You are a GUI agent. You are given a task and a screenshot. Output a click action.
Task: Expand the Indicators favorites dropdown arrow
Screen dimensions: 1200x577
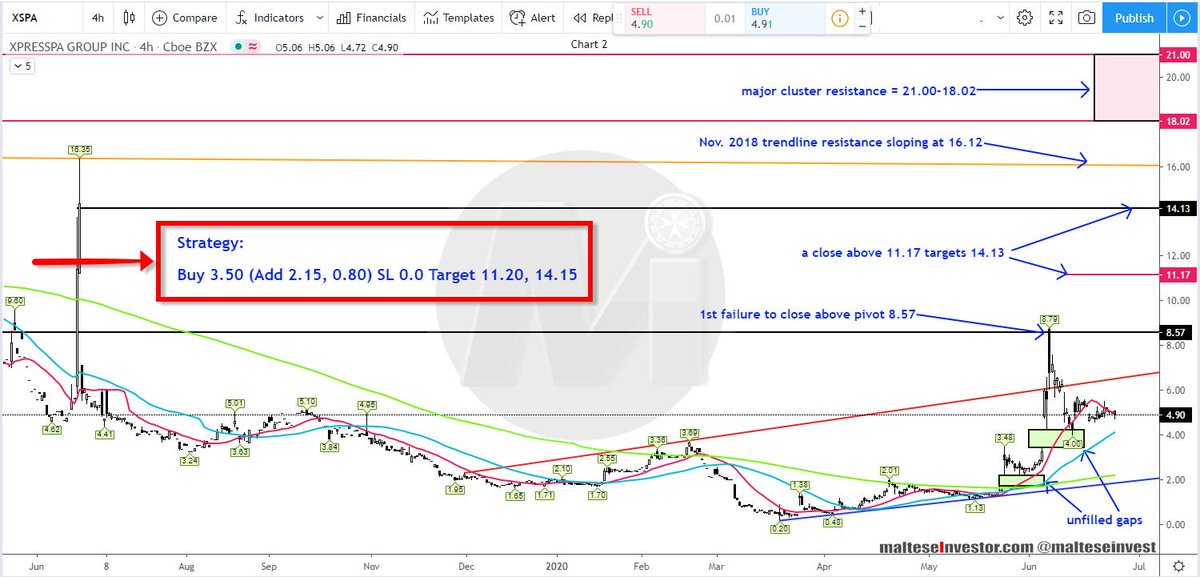coord(318,18)
